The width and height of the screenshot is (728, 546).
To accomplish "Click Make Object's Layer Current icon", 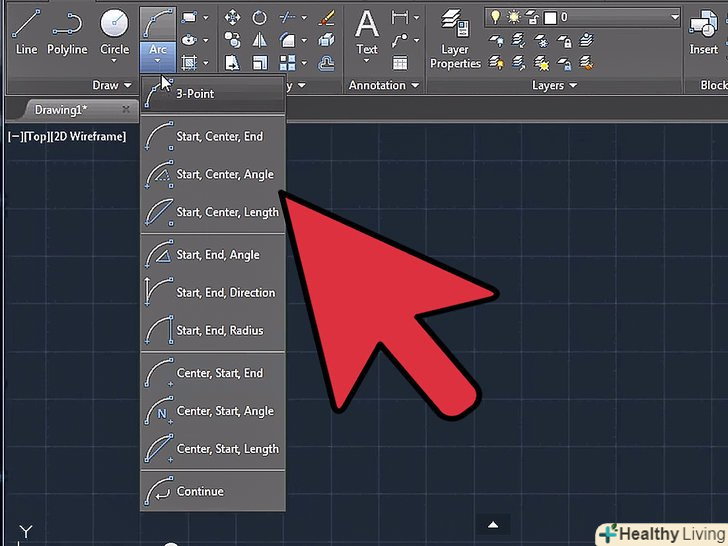I will click(587, 40).
